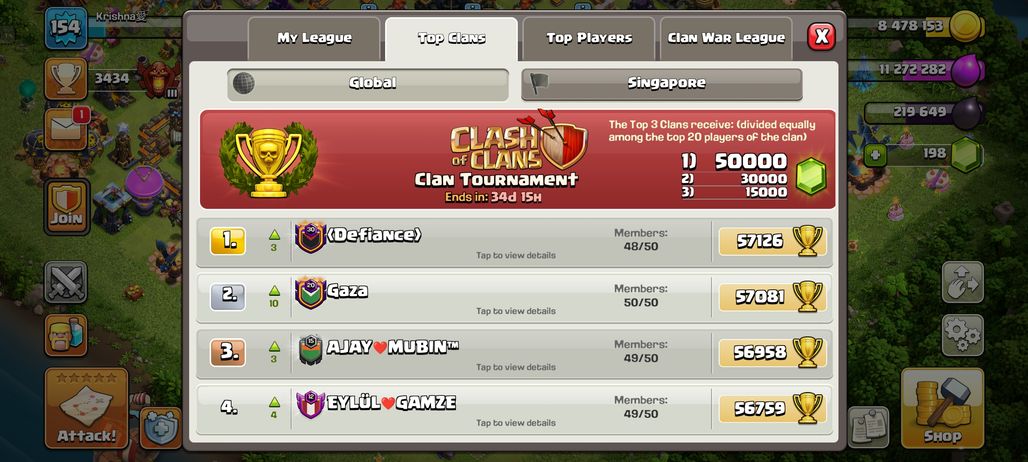
Task: Tap the crossed swords clan war icon
Action: tap(66, 282)
